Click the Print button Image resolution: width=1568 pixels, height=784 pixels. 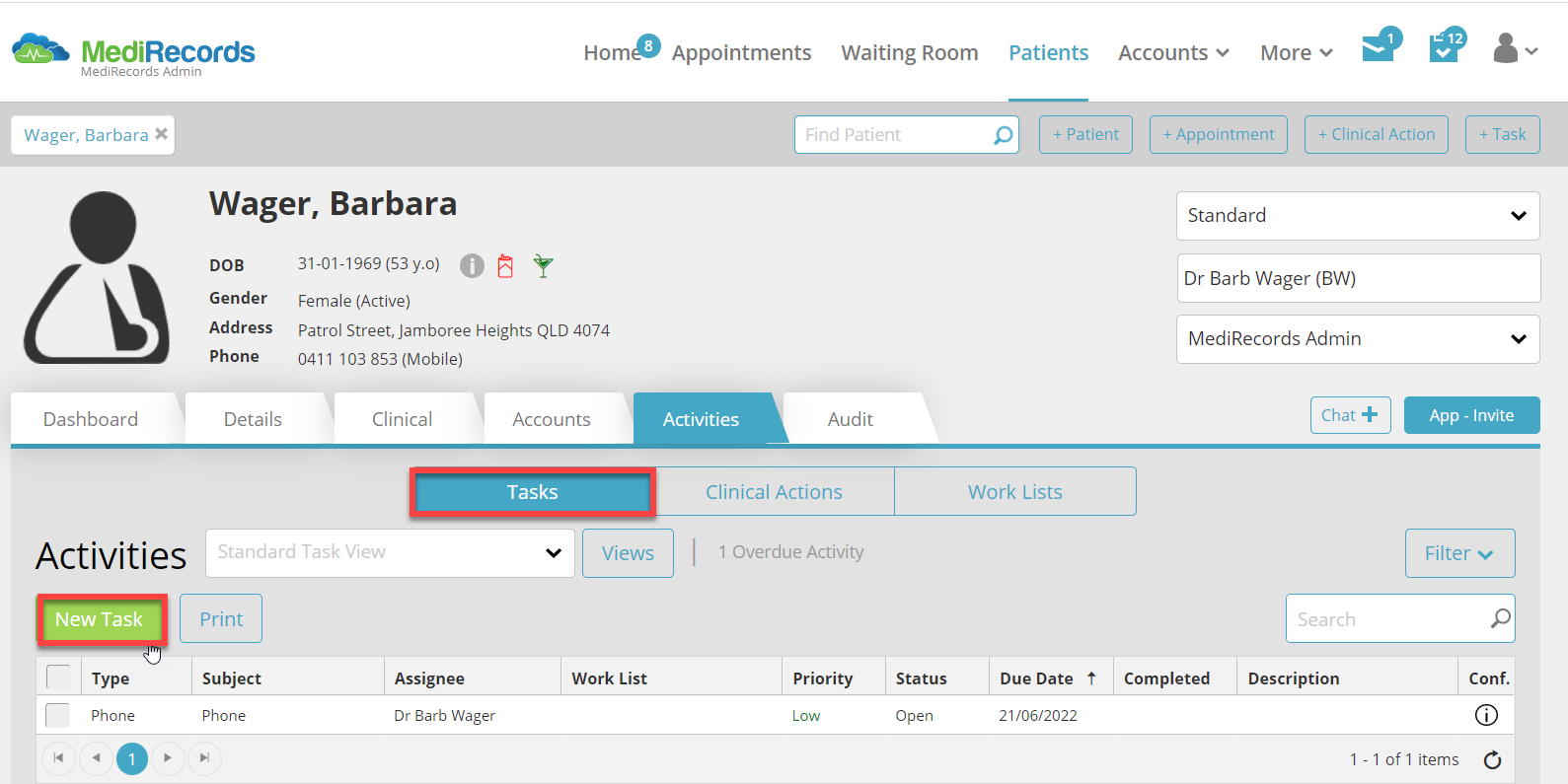coord(221,619)
